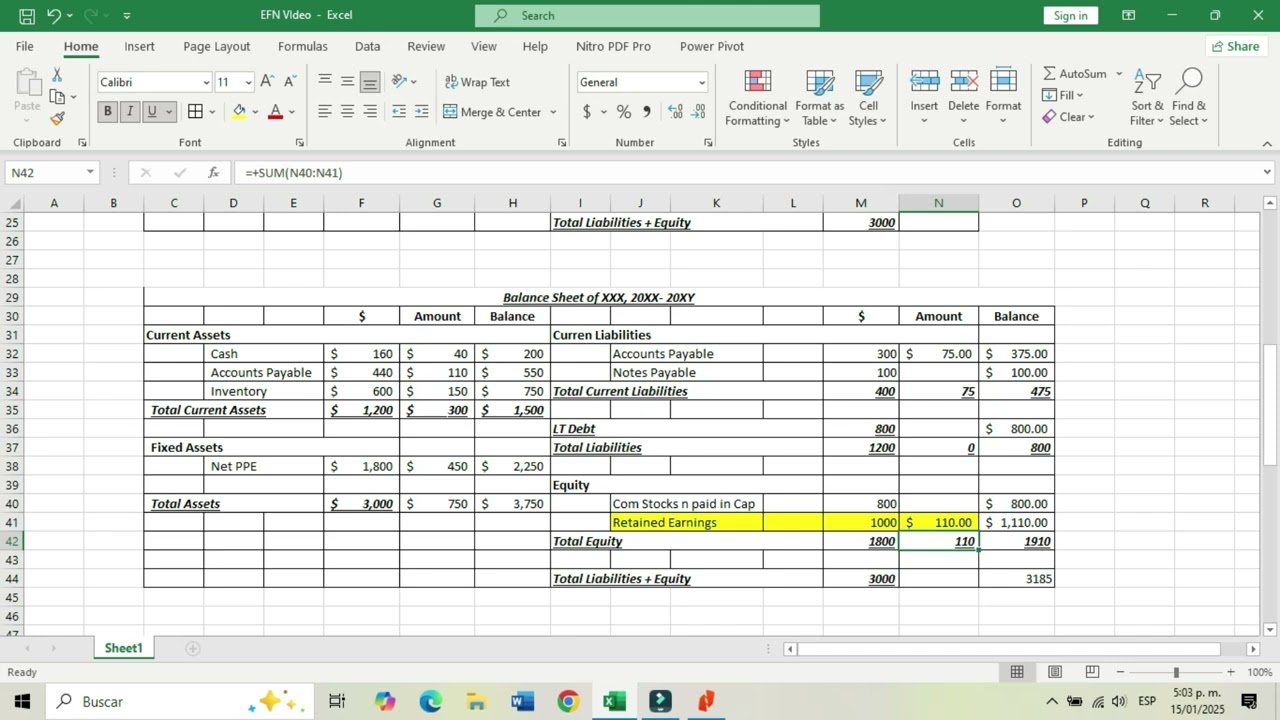Viewport: 1280px width, 720px height.
Task: Click the Top Align icon
Action: pyautogui.click(x=325, y=82)
